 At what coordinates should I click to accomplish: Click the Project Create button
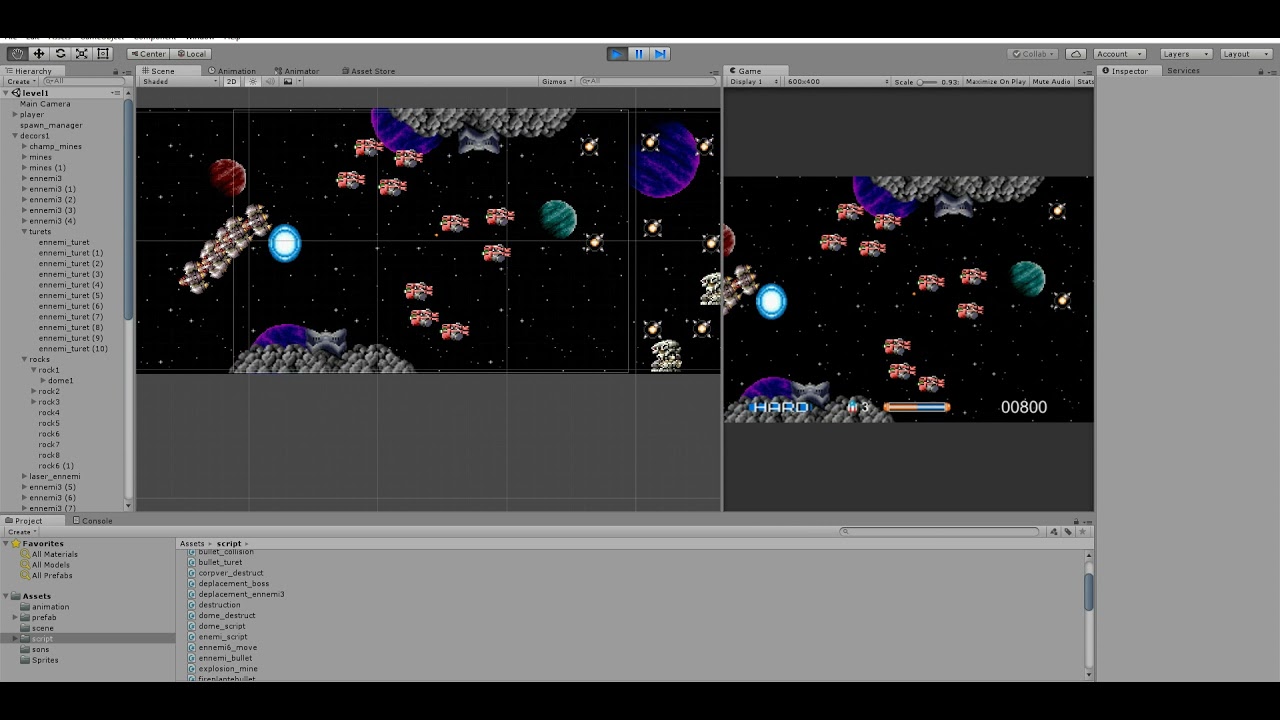click(x=20, y=532)
